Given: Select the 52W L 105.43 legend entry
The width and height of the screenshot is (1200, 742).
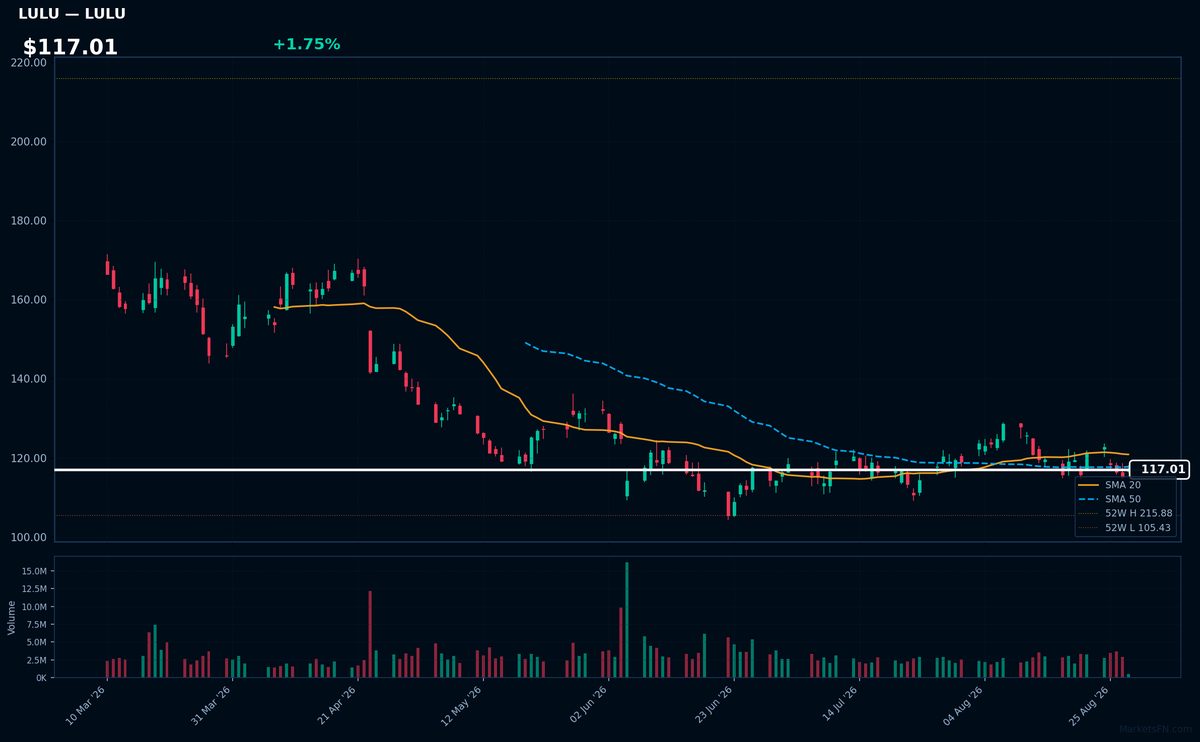Looking at the screenshot, I should click(1126, 527).
